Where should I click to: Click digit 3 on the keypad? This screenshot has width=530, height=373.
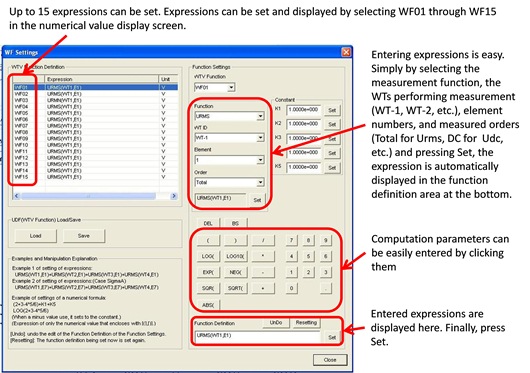click(x=326, y=272)
